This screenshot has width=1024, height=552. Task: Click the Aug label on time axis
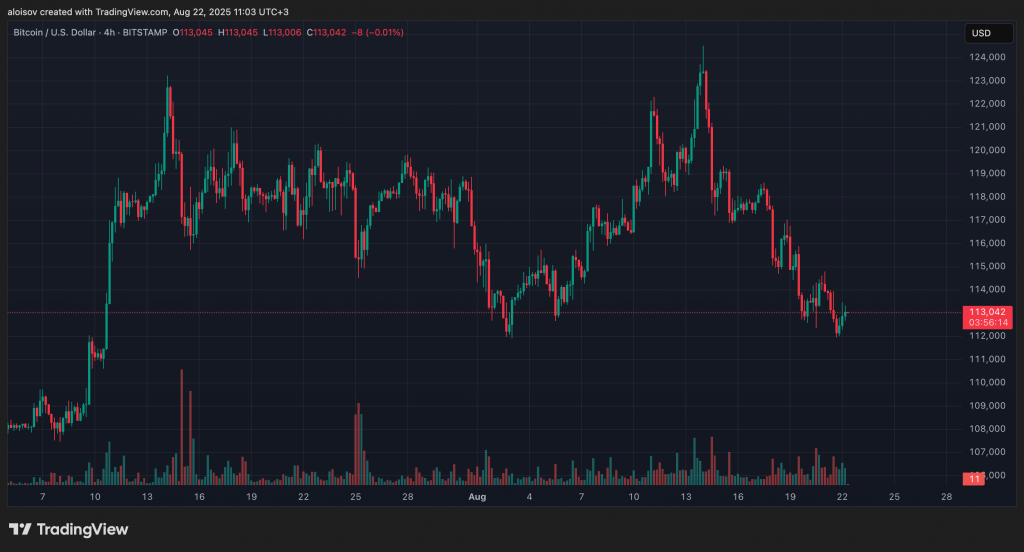[x=477, y=496]
